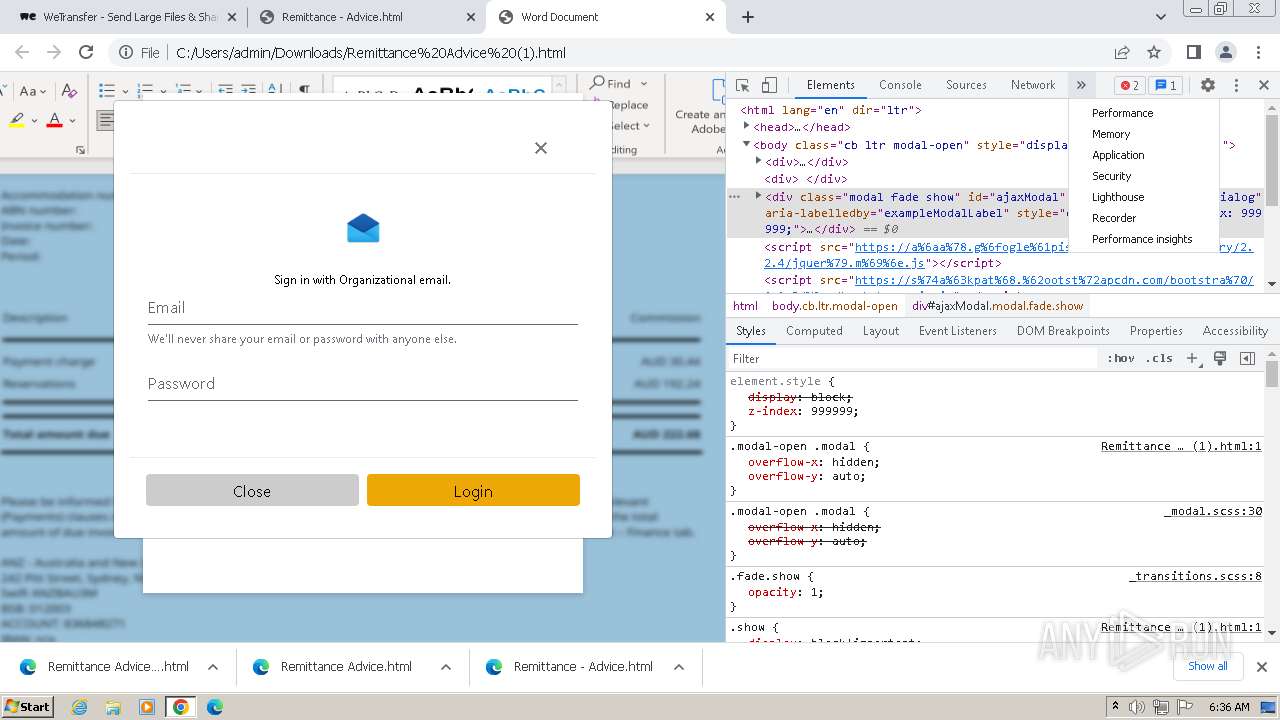The image size is (1280, 720).
Task: Choose Performance from the overflow menu
Action: tap(1122, 113)
